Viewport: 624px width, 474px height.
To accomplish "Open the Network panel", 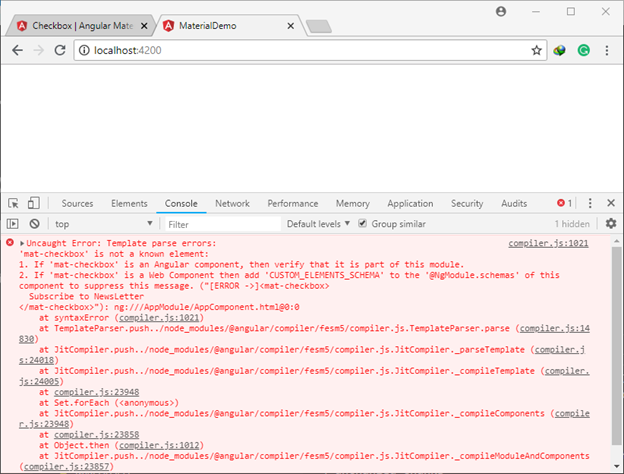I will point(232,203).
